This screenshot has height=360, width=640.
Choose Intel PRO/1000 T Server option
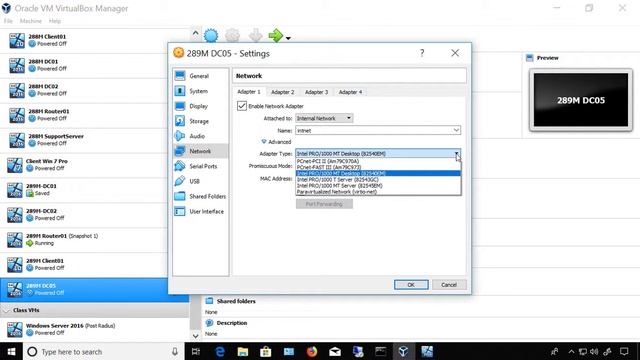click(x=378, y=180)
